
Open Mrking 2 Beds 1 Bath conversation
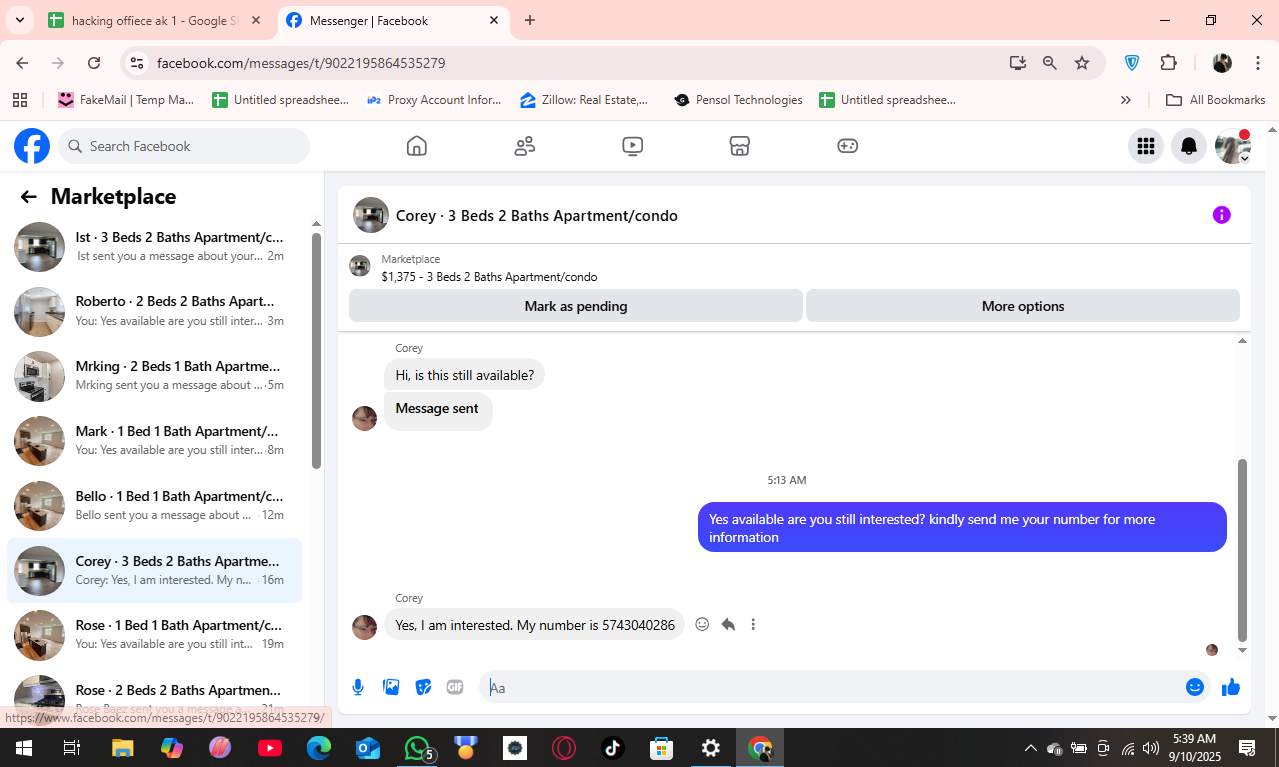(x=155, y=376)
